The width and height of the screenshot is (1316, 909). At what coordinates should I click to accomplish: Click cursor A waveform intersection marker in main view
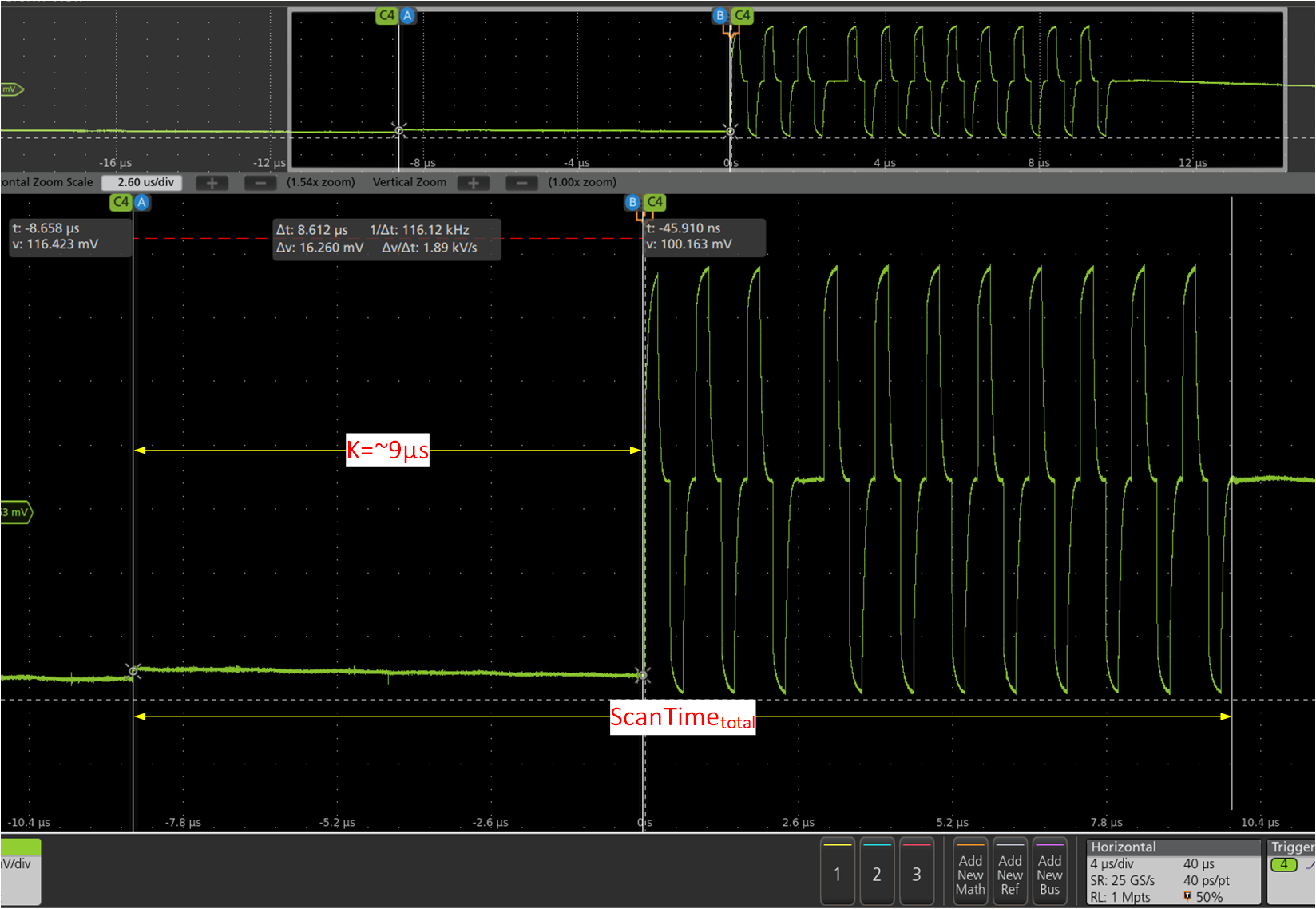pyautogui.click(x=133, y=671)
